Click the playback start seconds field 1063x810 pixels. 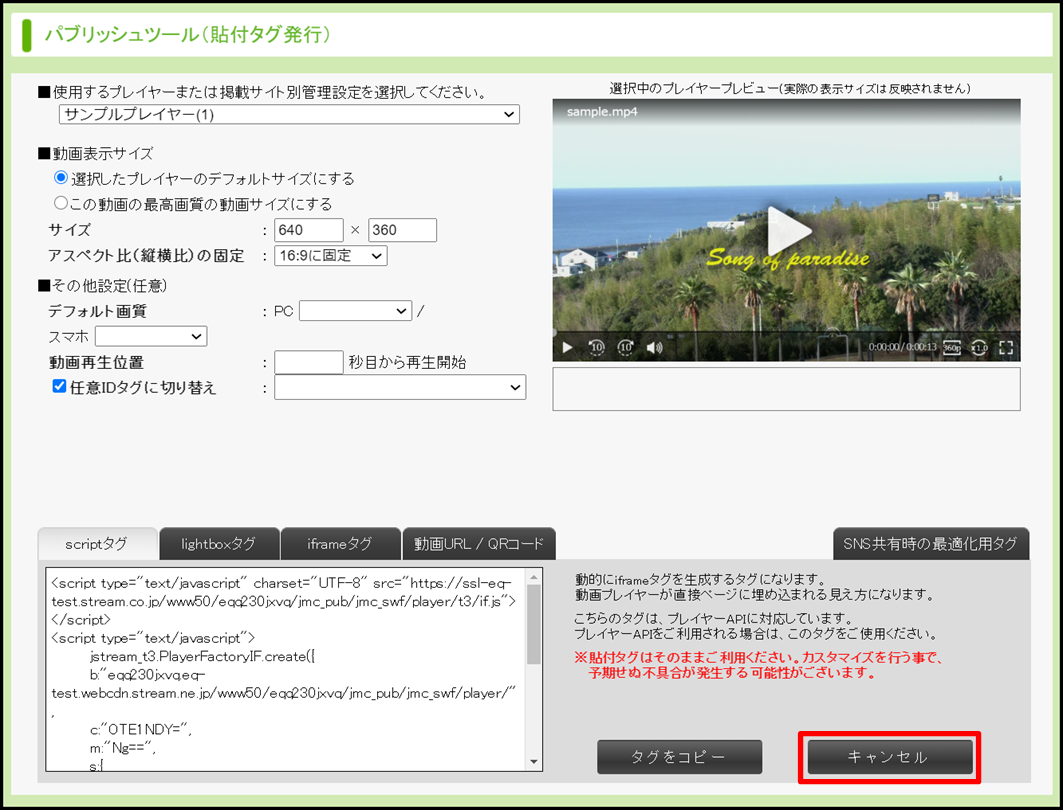point(308,362)
